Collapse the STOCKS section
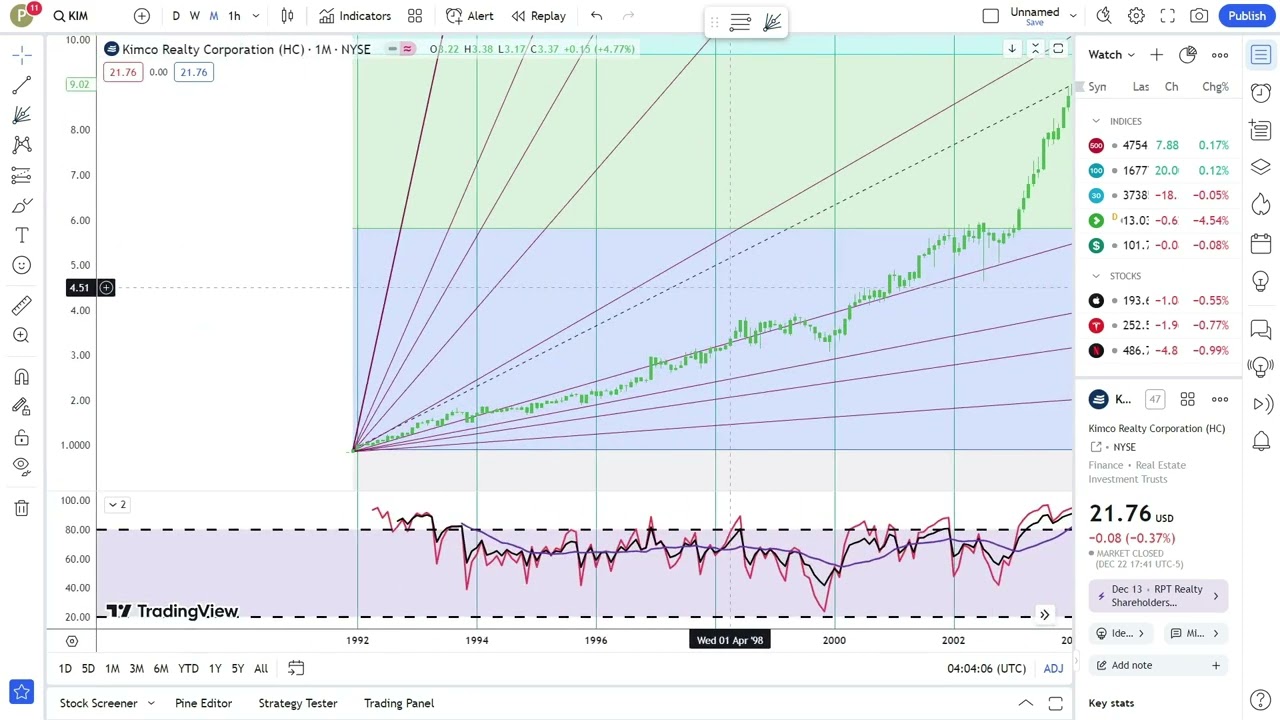The image size is (1280, 720). [1096, 276]
